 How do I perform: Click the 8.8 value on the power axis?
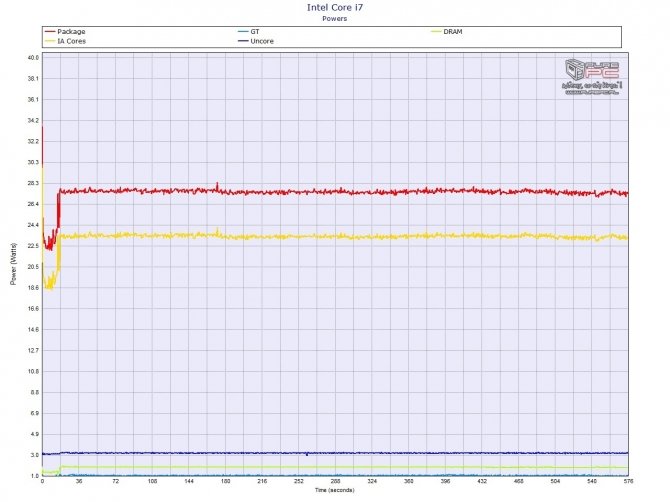pyautogui.click(x=35, y=393)
